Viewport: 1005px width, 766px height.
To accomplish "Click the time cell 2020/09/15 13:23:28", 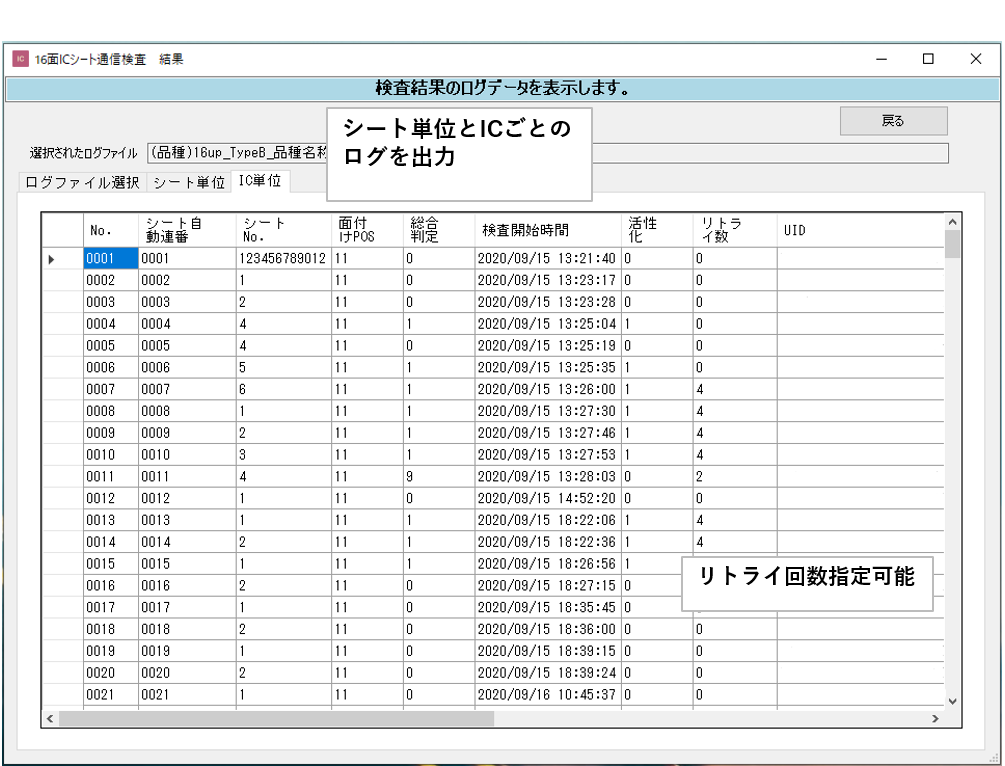I will [548, 303].
